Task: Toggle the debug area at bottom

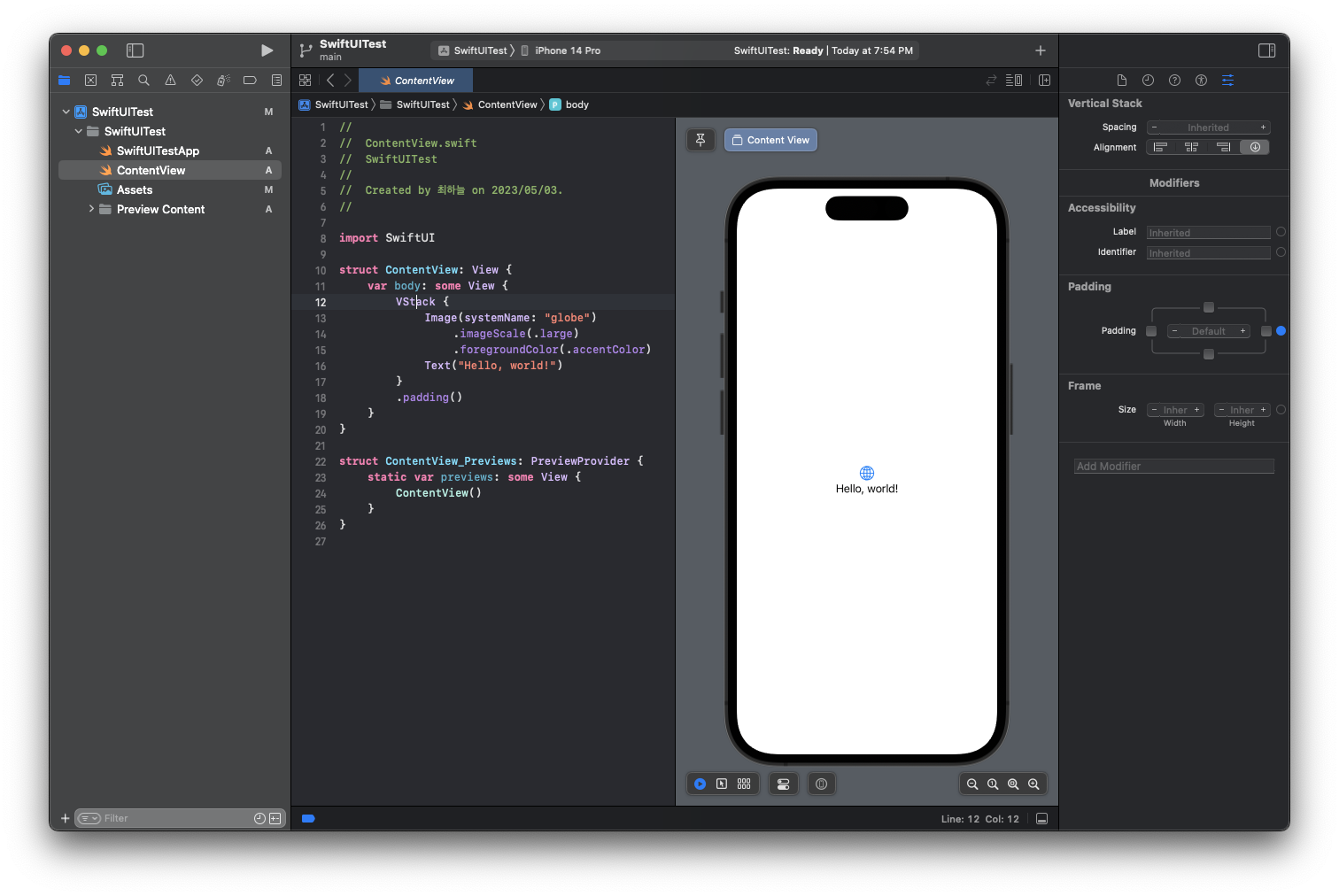Action: click(1042, 819)
